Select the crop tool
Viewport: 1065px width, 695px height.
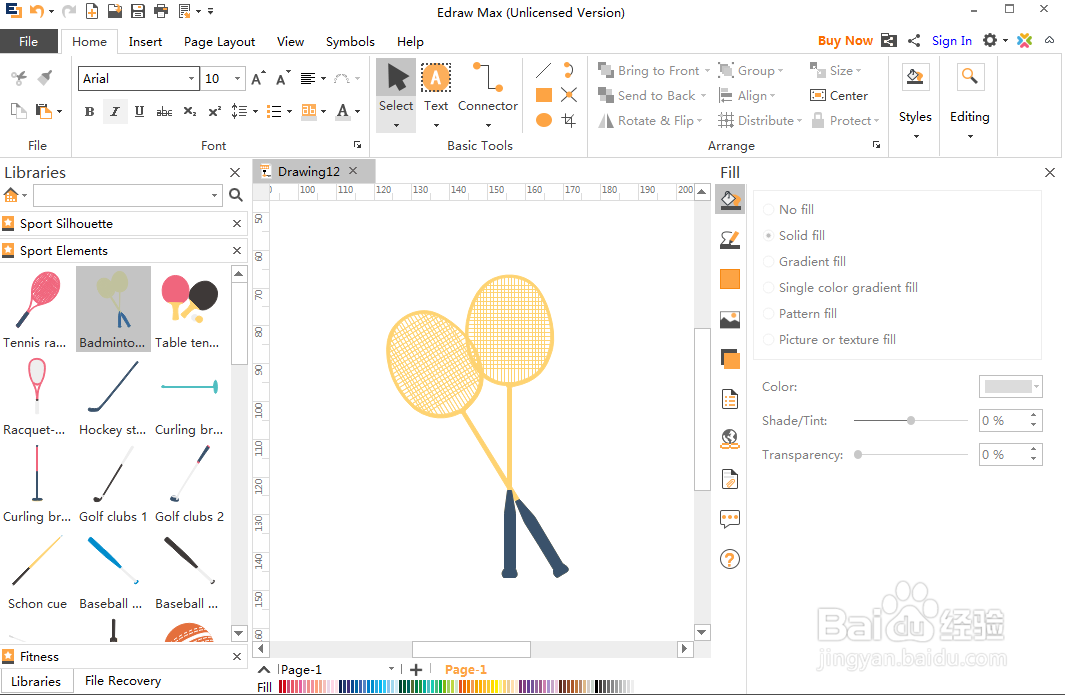coord(569,120)
